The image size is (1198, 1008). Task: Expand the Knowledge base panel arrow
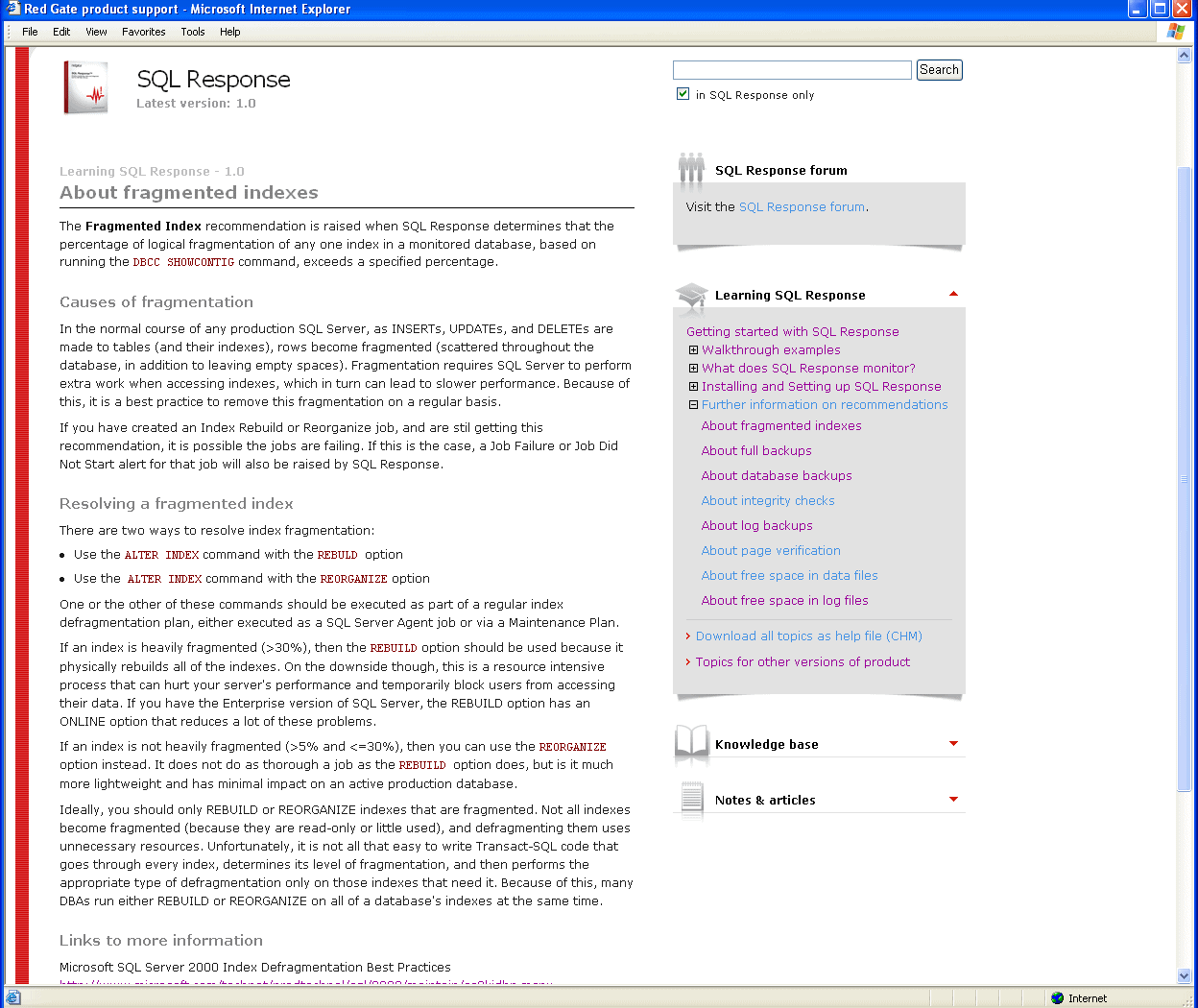(953, 743)
